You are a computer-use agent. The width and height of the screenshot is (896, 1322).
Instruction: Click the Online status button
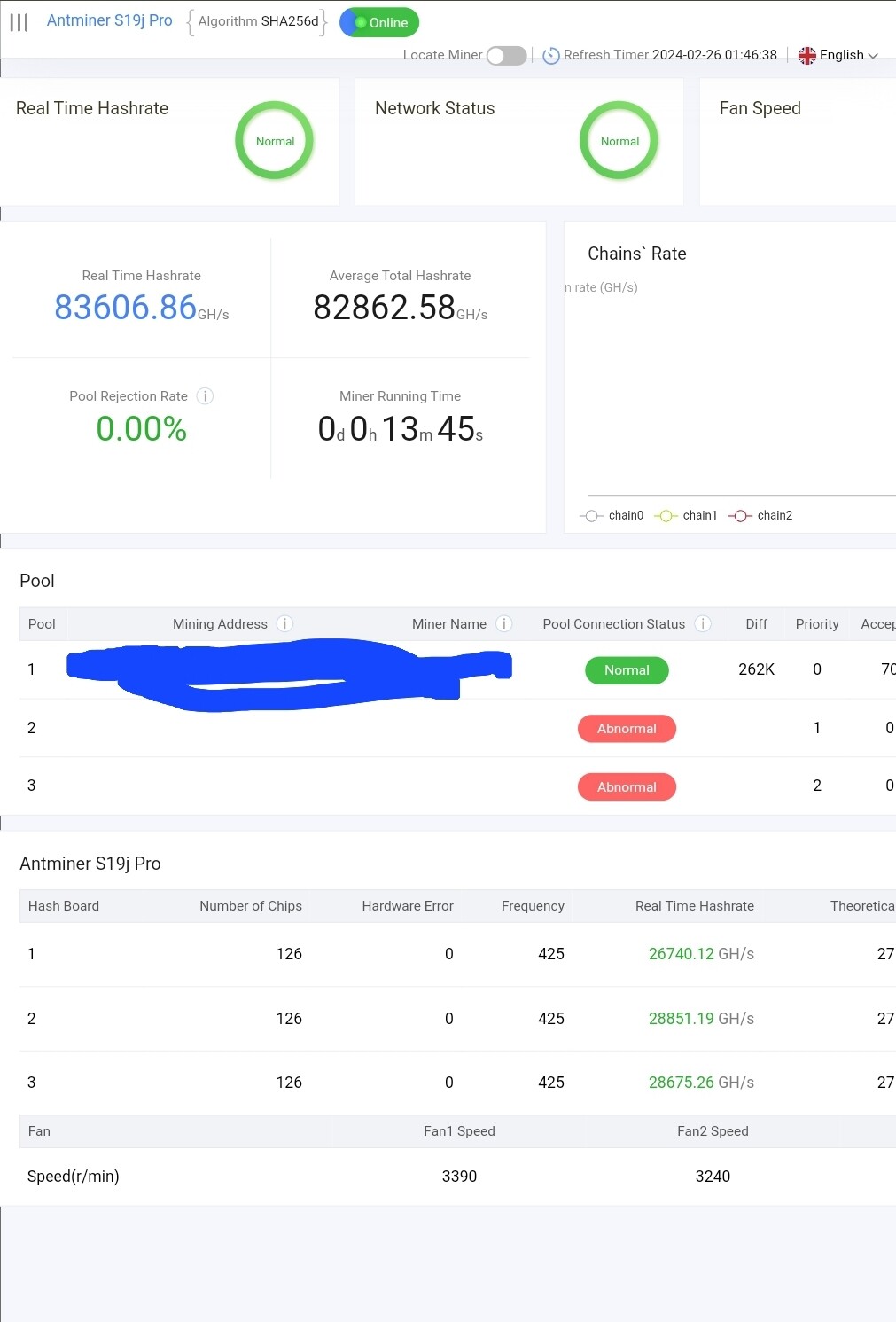[379, 22]
